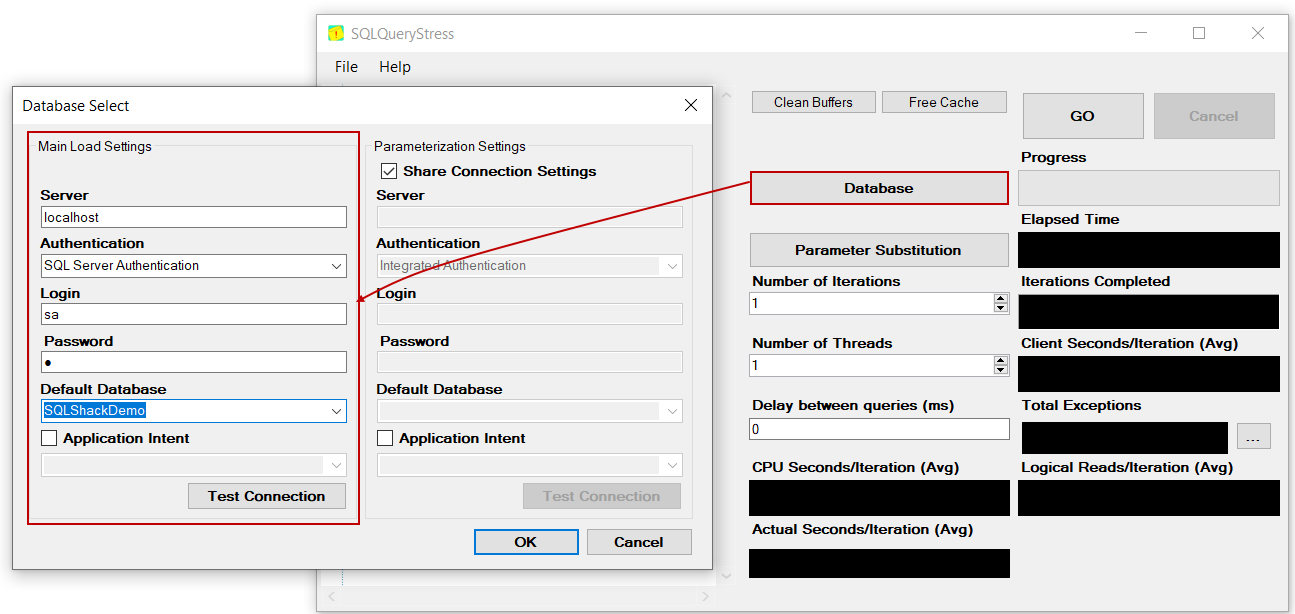Click the enabled Test Connection button

[x=267, y=496]
